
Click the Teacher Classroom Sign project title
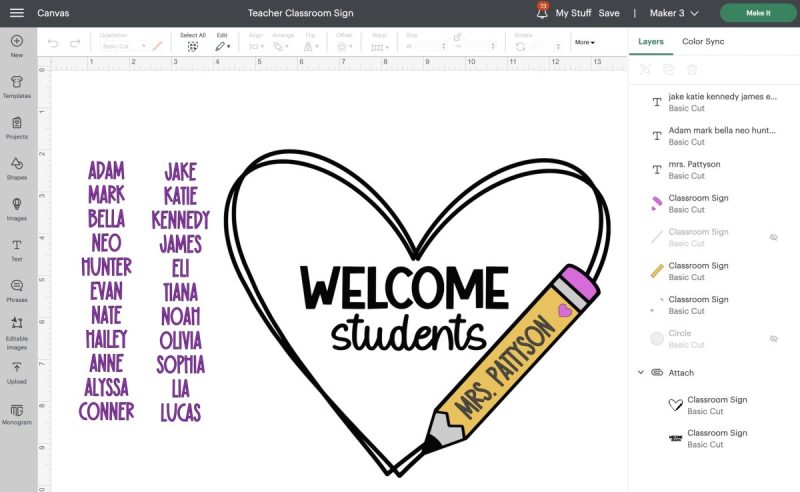301,13
